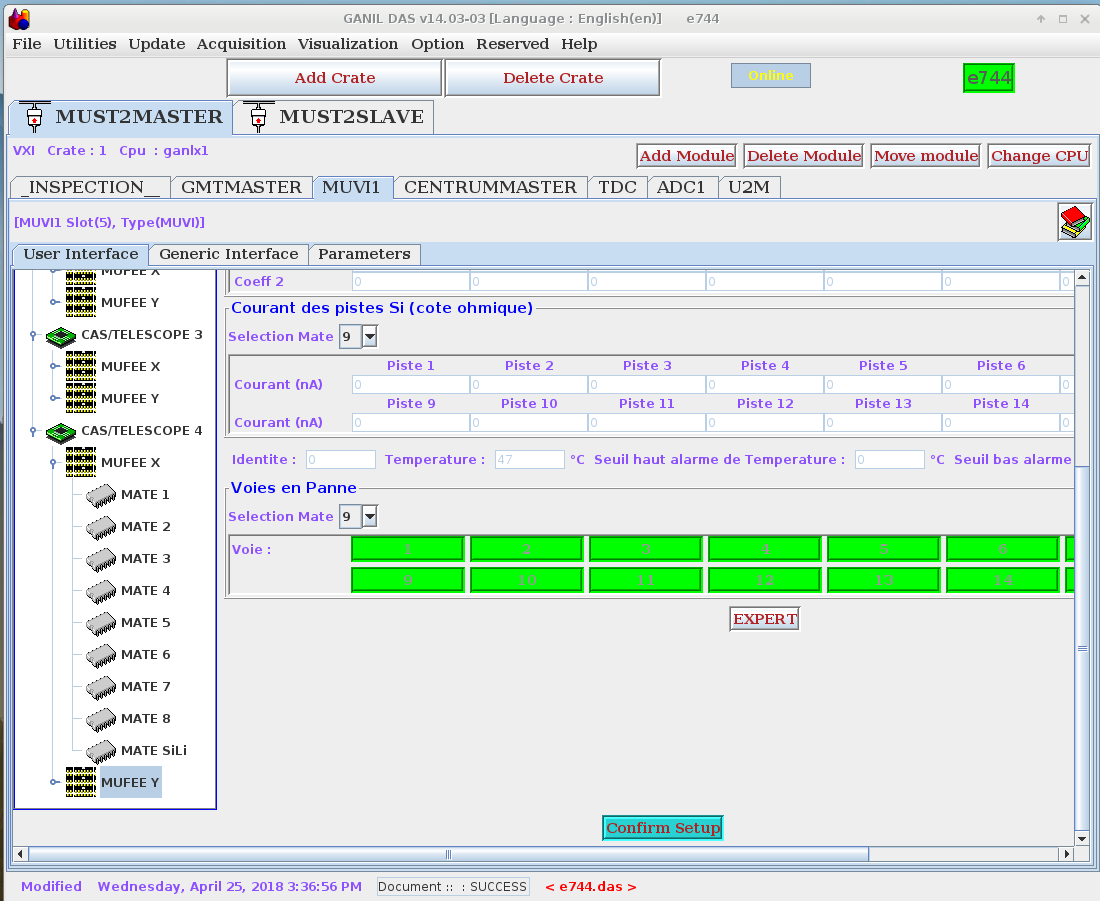Select the MATE 8 chip icon
This screenshot has height=901, width=1100.
(x=101, y=720)
